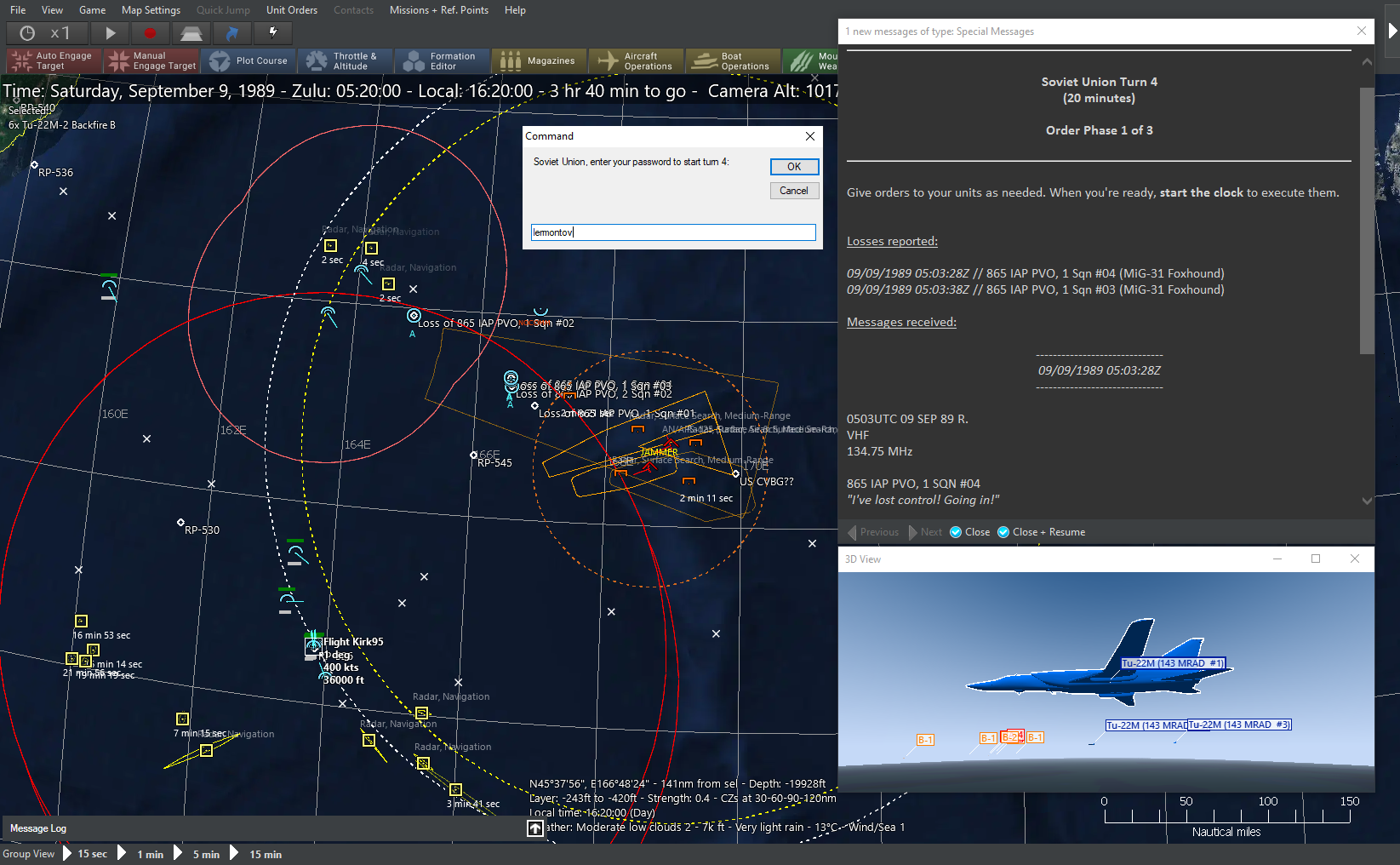Viewport: 1400px width, 865px height.
Task: Select the Flight Kirk95 unit icon
Action: [313, 646]
